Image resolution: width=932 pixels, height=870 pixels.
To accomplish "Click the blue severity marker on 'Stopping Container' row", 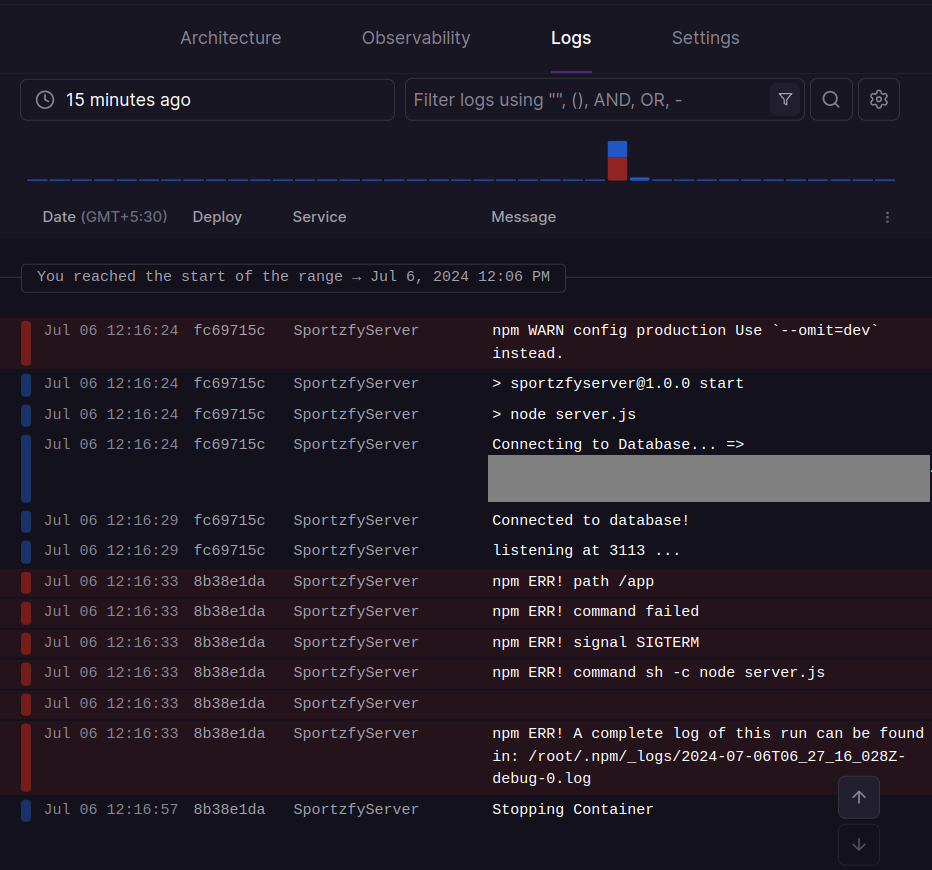I will 26,811.
